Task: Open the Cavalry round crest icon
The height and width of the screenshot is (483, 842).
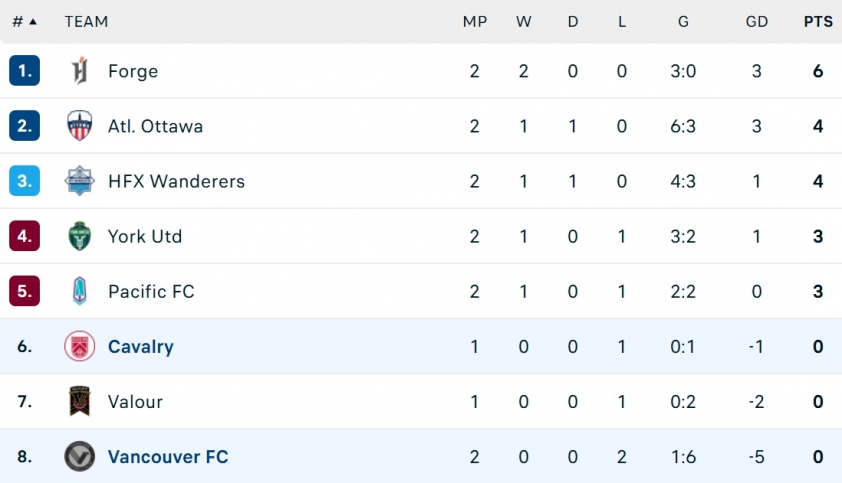Action: pos(79,346)
